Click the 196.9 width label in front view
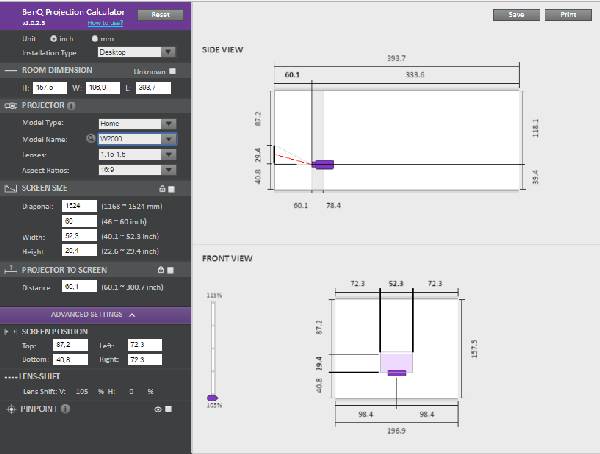The image size is (600, 454). (x=396, y=431)
